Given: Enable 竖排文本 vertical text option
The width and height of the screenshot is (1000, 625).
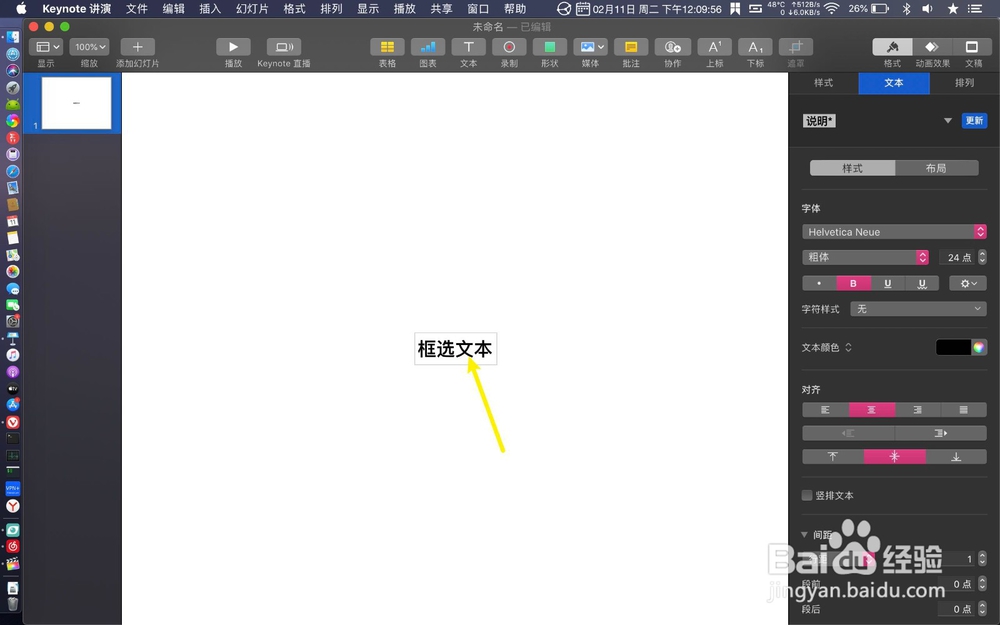Looking at the screenshot, I should point(805,495).
